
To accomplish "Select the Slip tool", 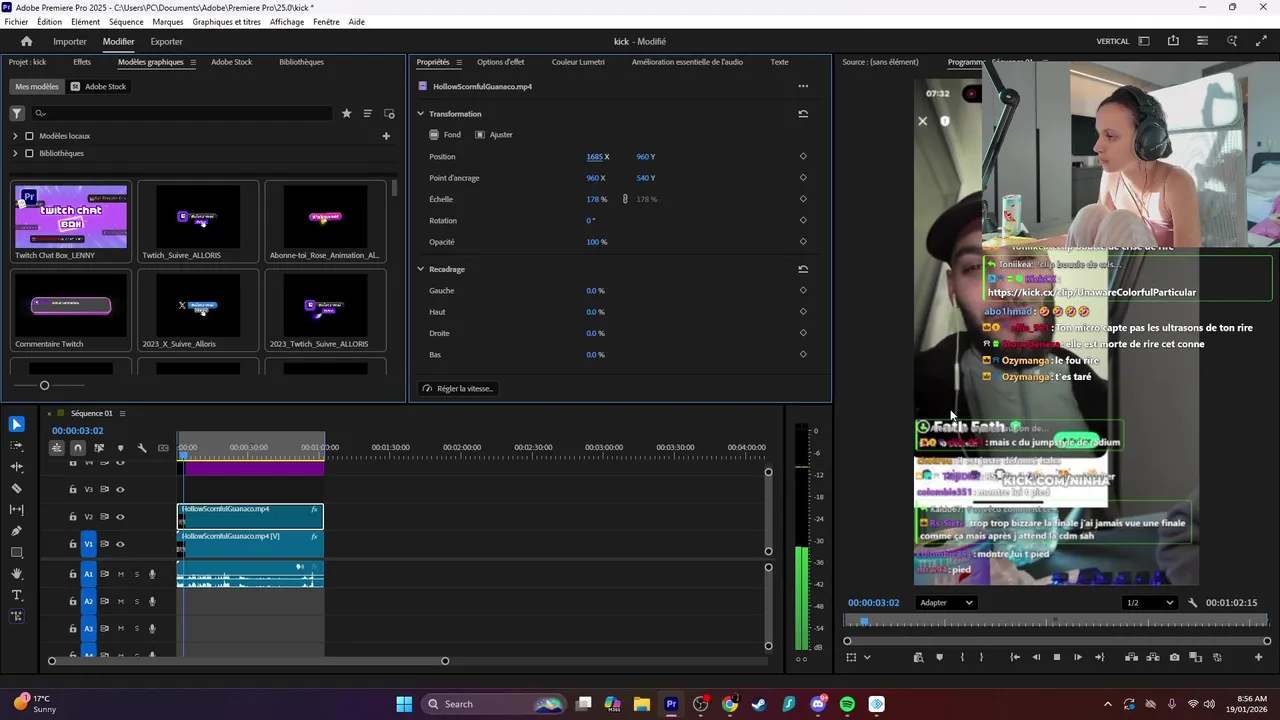I will pos(17,510).
